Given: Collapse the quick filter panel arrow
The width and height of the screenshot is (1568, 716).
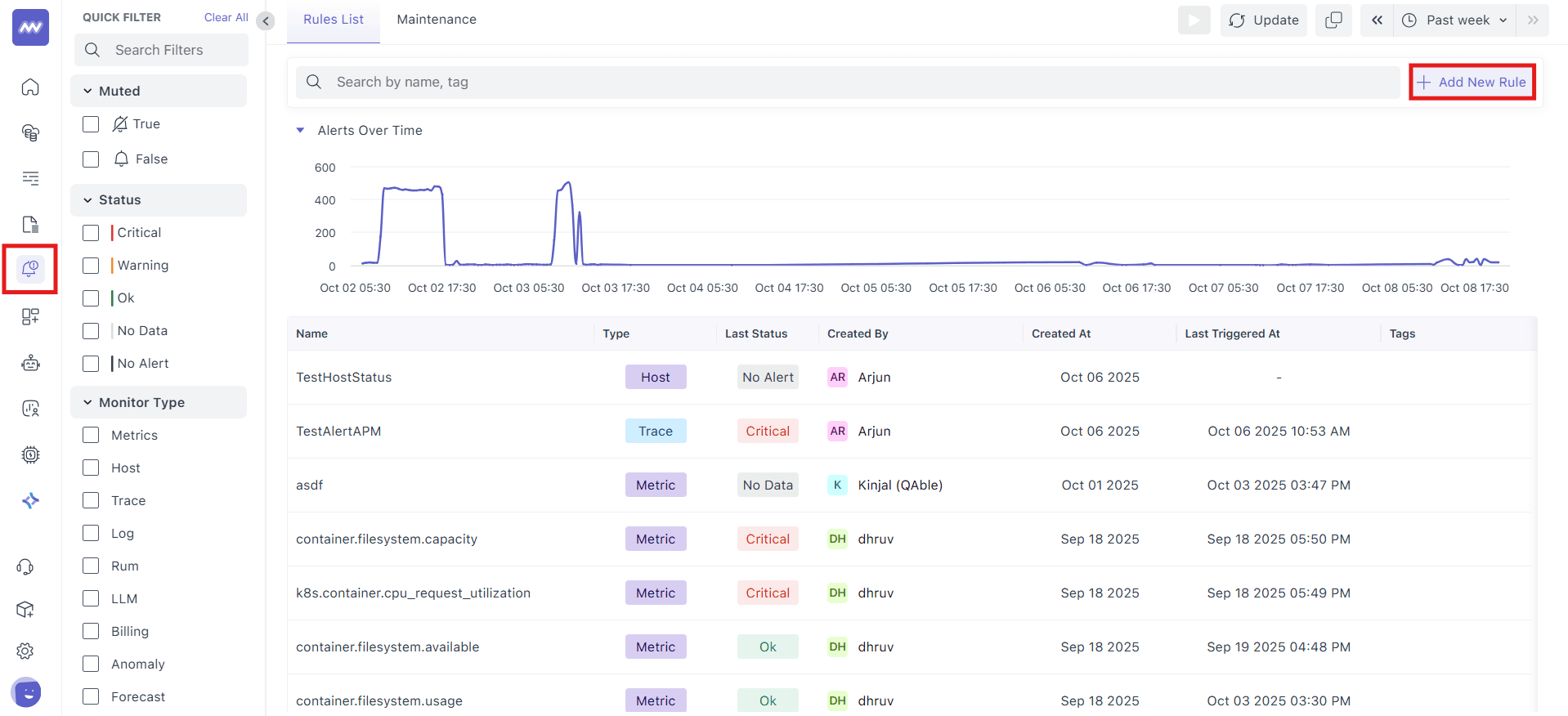Looking at the screenshot, I should coord(266,21).
